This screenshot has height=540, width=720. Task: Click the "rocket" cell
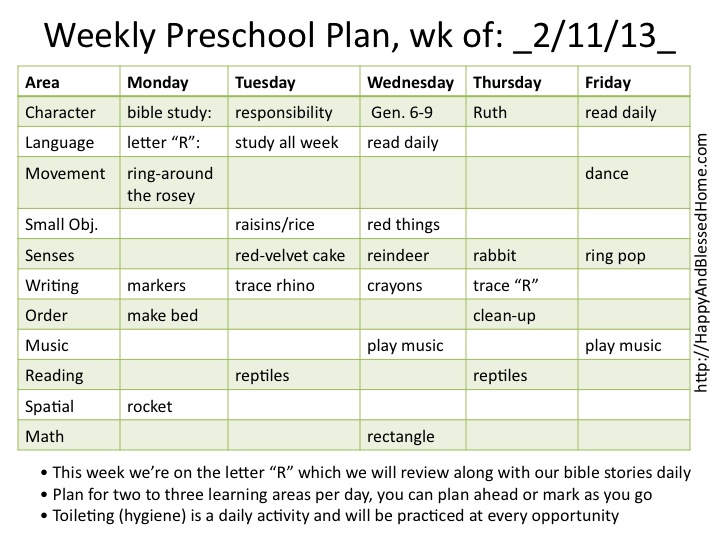(x=150, y=406)
